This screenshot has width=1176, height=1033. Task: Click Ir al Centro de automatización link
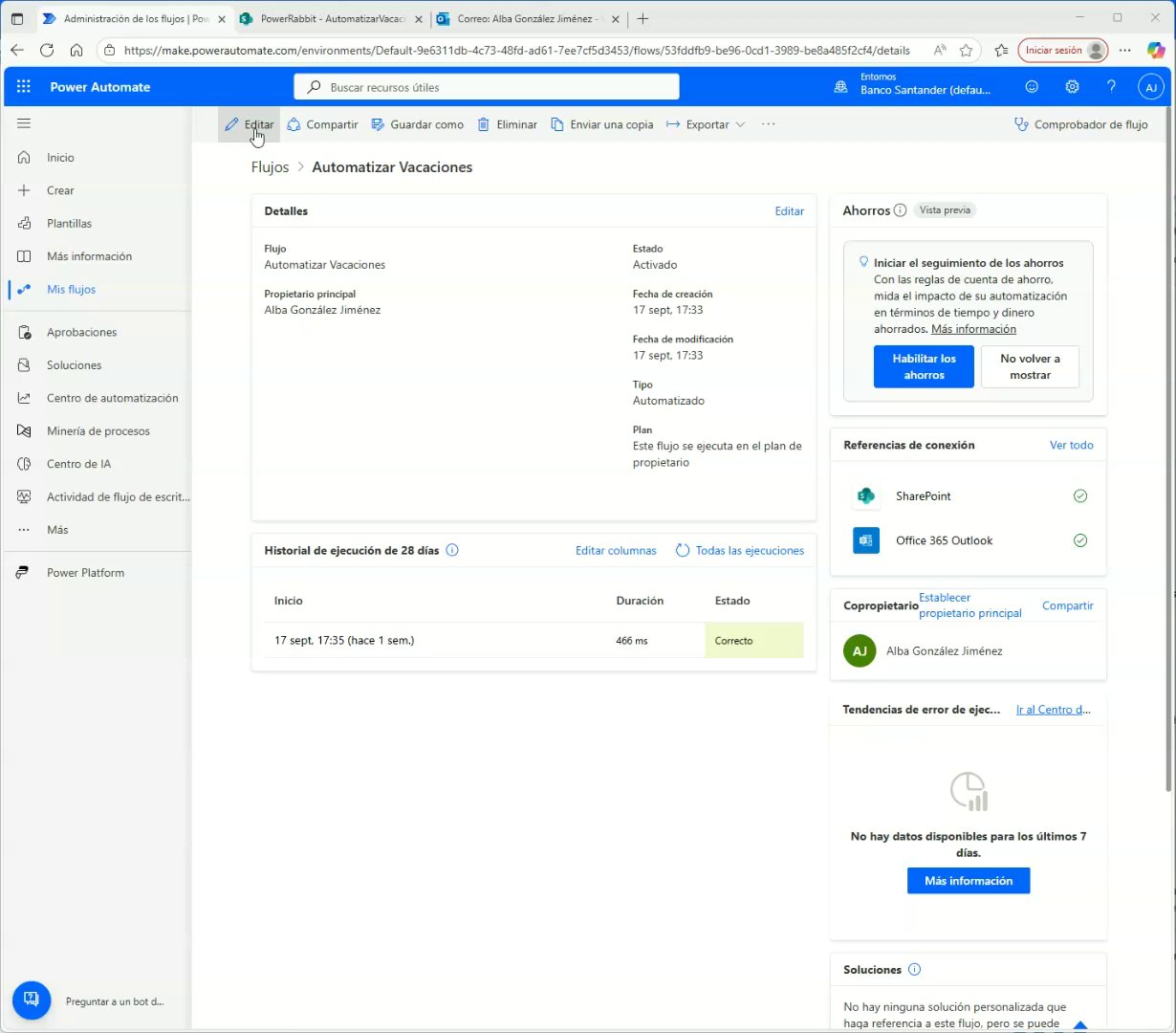click(1053, 710)
